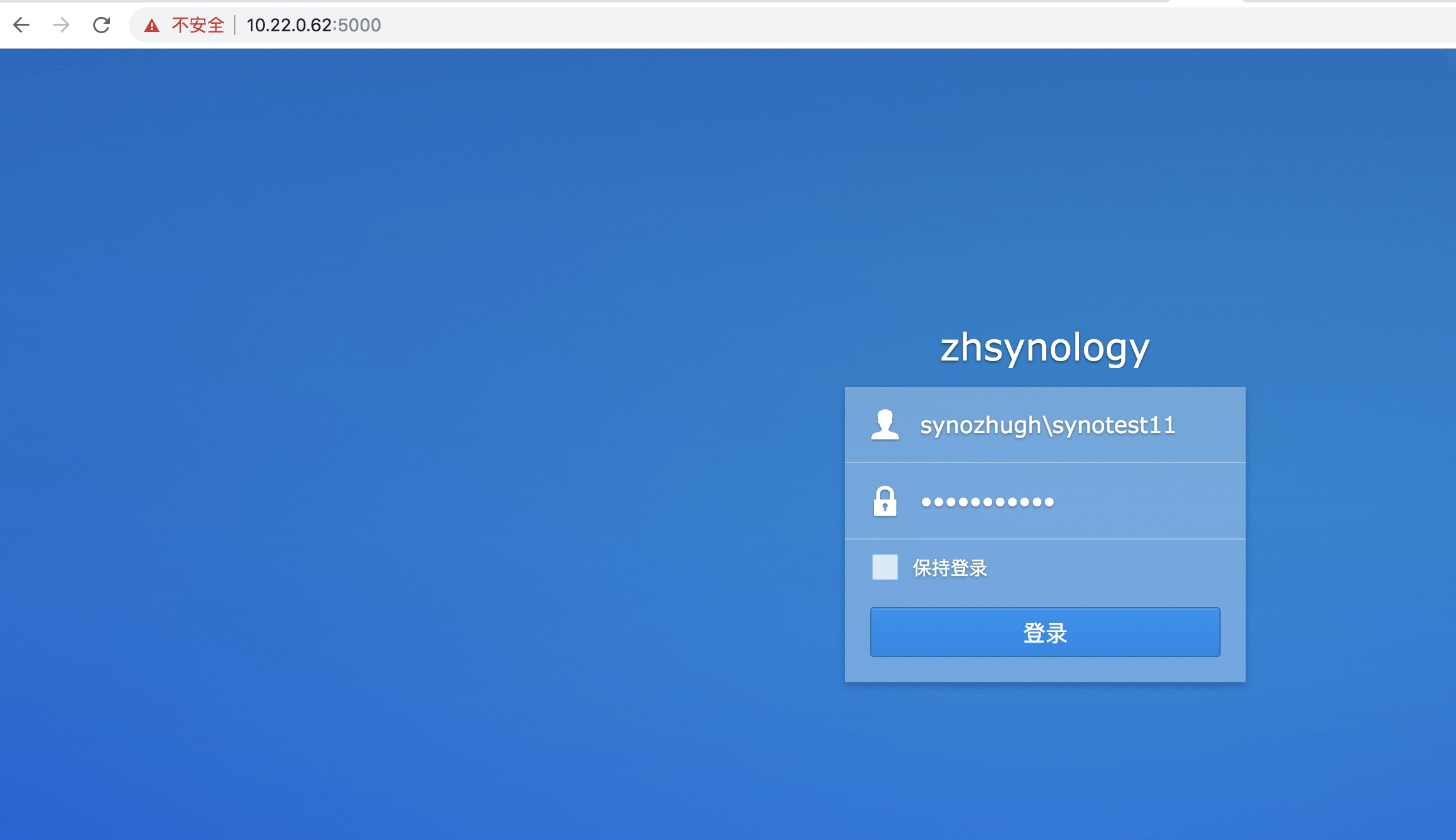Click the 不安全 security label
Image resolution: width=1456 pixels, height=840 pixels.
pos(198,25)
